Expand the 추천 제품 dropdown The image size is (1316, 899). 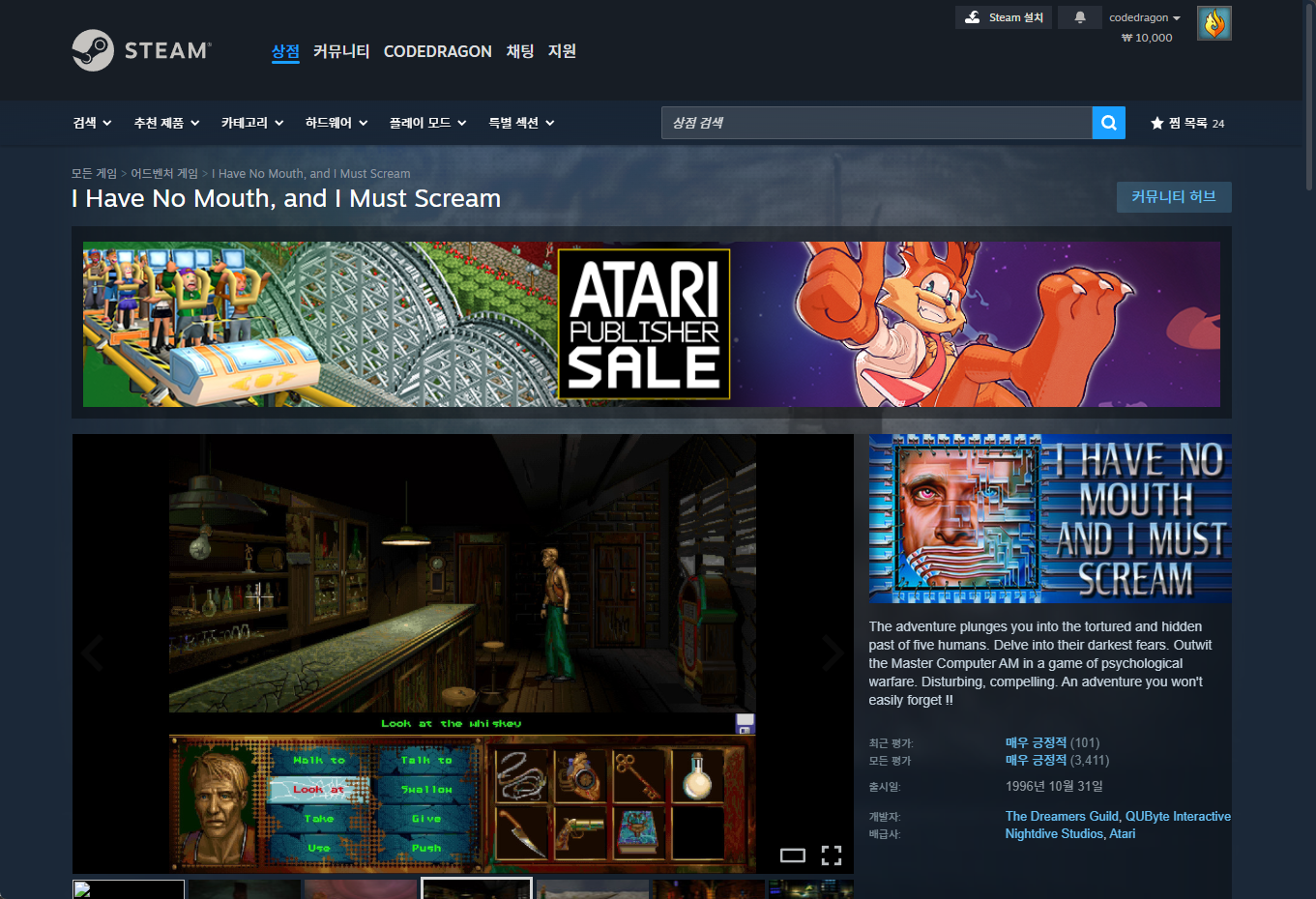point(166,123)
